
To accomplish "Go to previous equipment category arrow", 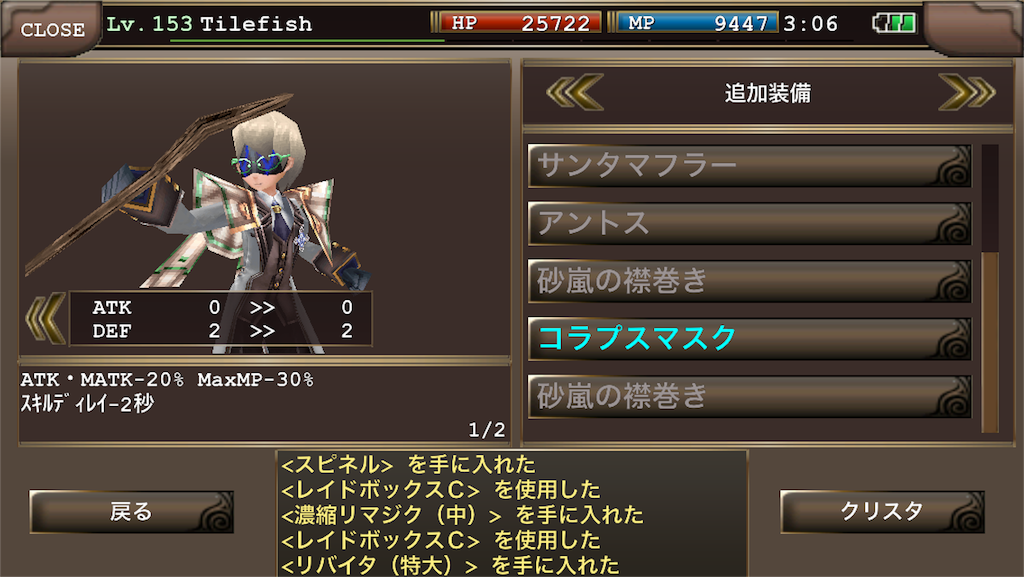I will (575, 92).
